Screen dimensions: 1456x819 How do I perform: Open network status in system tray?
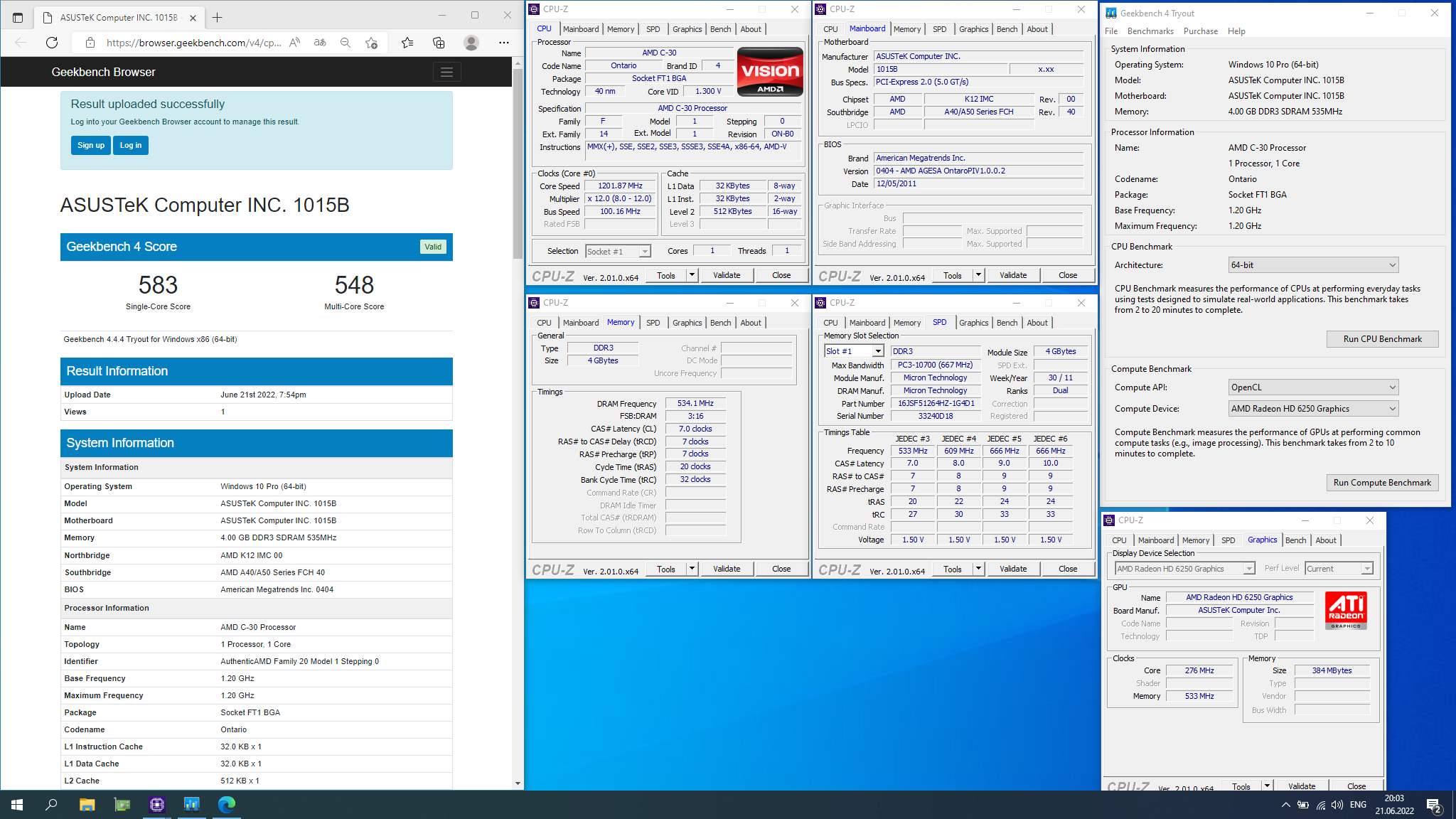tap(1320, 805)
